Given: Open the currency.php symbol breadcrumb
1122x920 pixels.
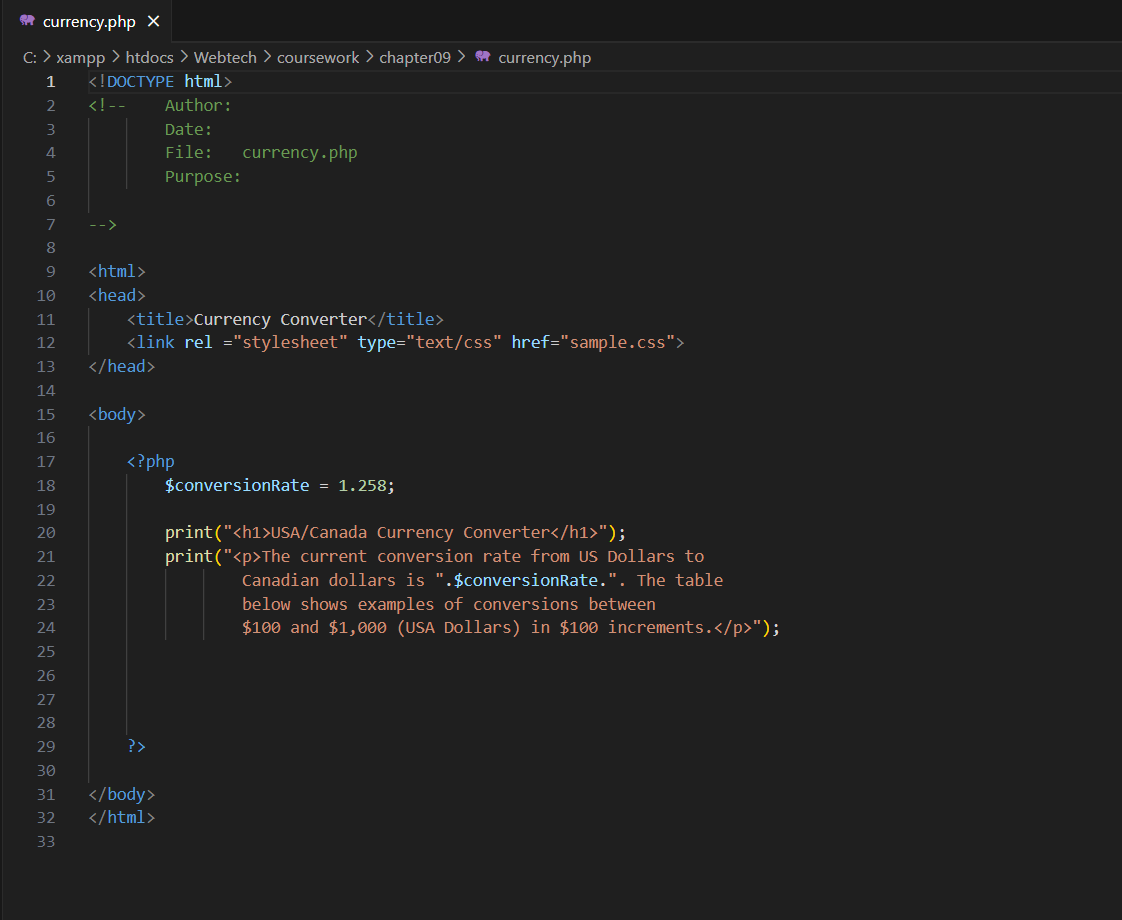Looking at the screenshot, I should [x=545, y=57].
